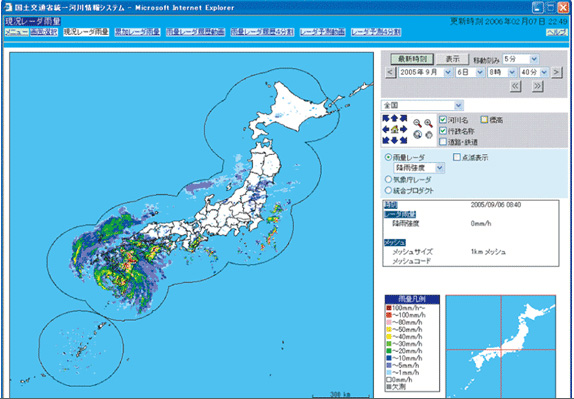Viewport: 574px width, 399px height.
Task: Reset map view with the home icon
Action: click(394, 129)
